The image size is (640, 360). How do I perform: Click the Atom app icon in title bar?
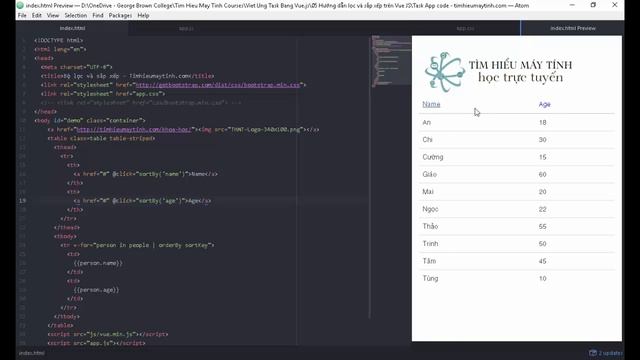(x=20, y=5)
